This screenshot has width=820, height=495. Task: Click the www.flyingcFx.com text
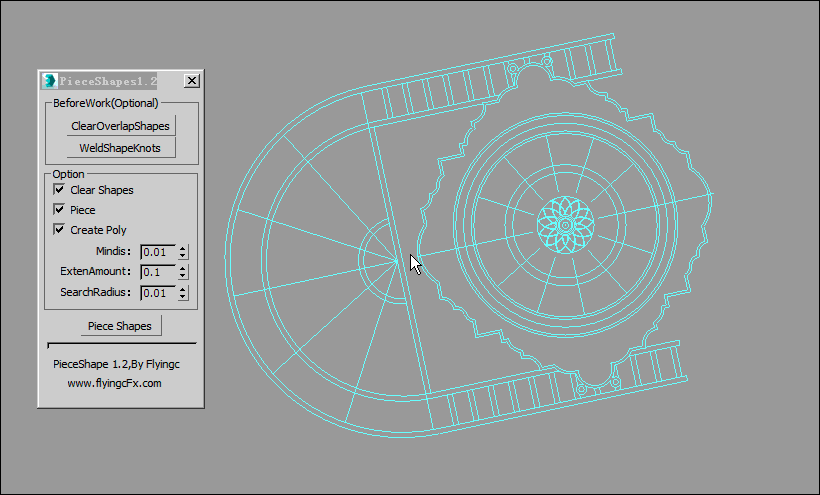tap(115, 383)
